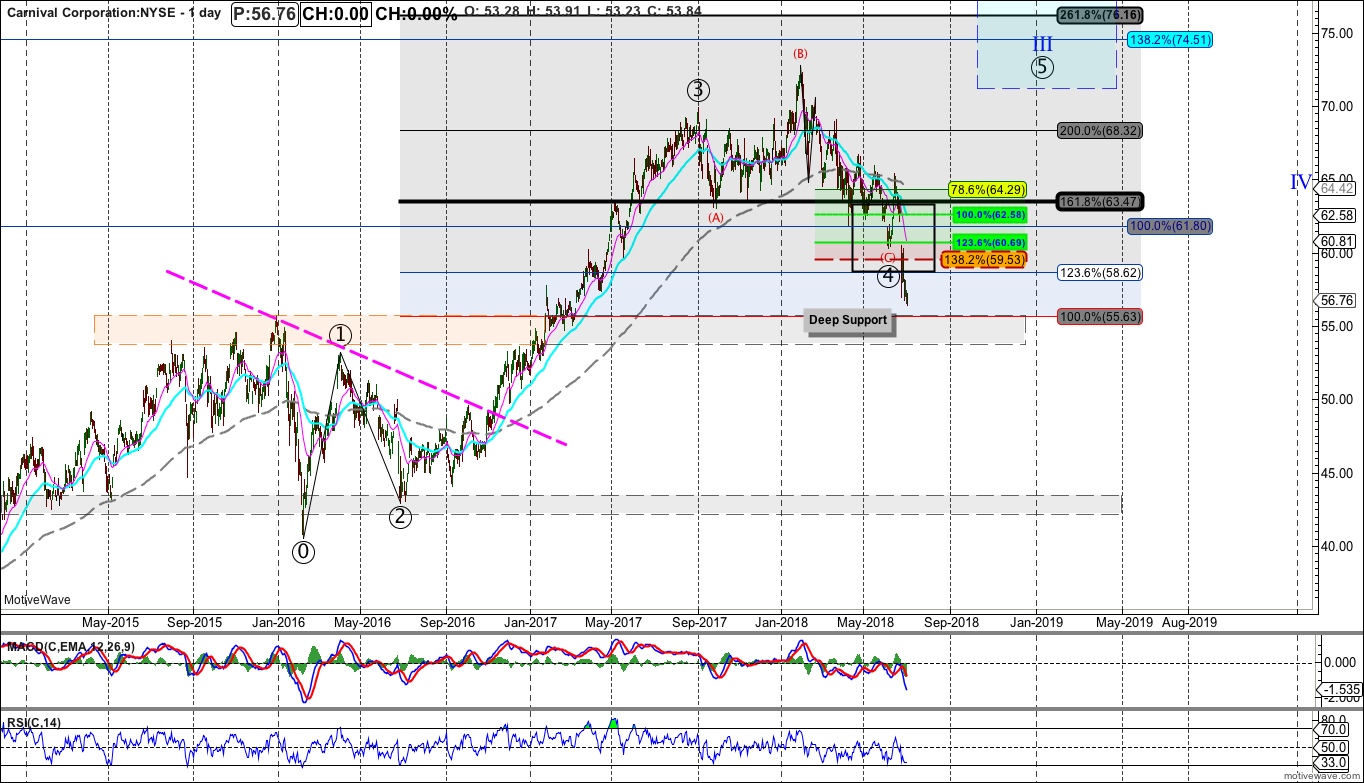The image size is (1364, 783).
Task: Click the CH:0.00% percent change value
Action: click(416, 14)
